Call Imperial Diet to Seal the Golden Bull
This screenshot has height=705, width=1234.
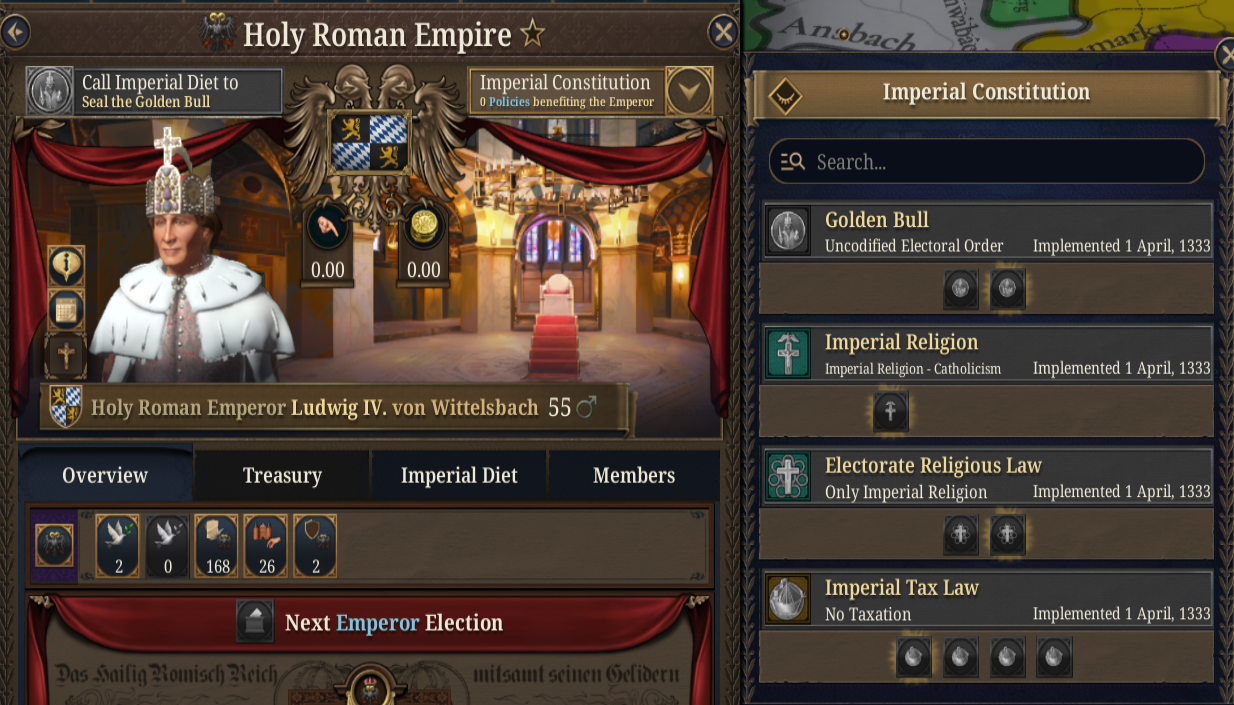point(155,91)
